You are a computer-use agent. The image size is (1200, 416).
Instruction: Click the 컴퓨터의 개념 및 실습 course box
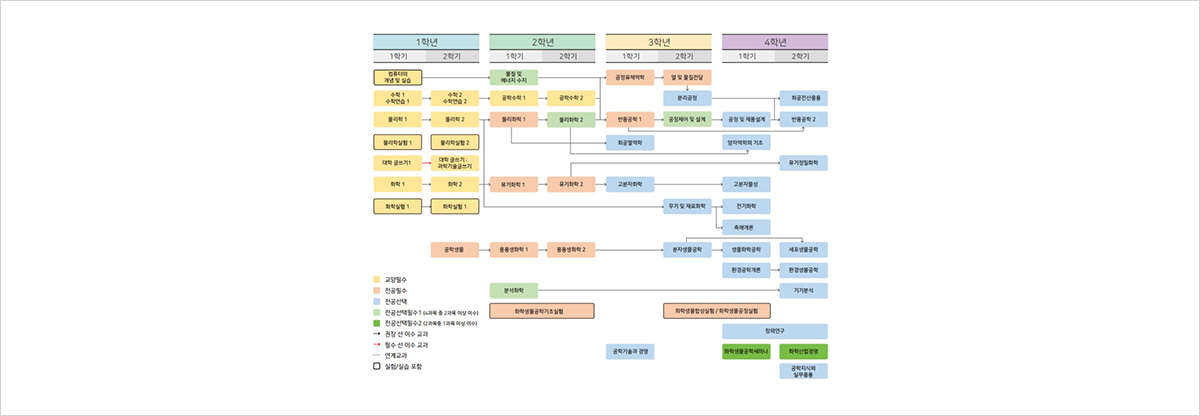pos(398,77)
